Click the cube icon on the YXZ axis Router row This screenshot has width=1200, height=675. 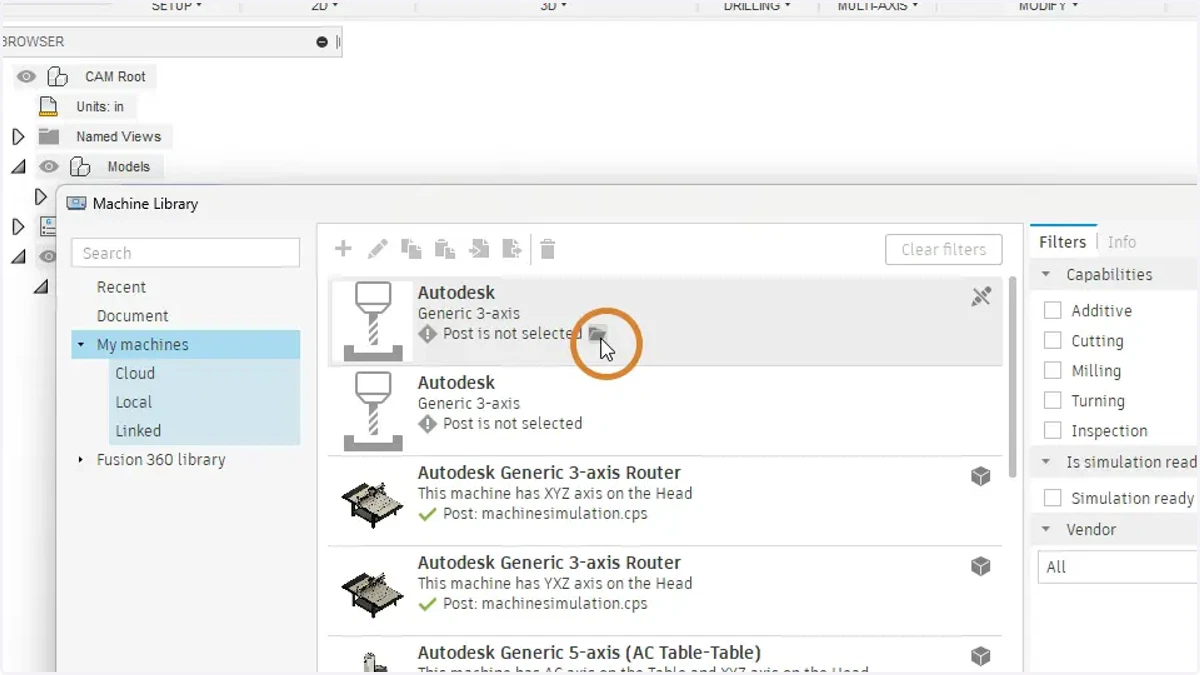pyautogui.click(x=981, y=567)
